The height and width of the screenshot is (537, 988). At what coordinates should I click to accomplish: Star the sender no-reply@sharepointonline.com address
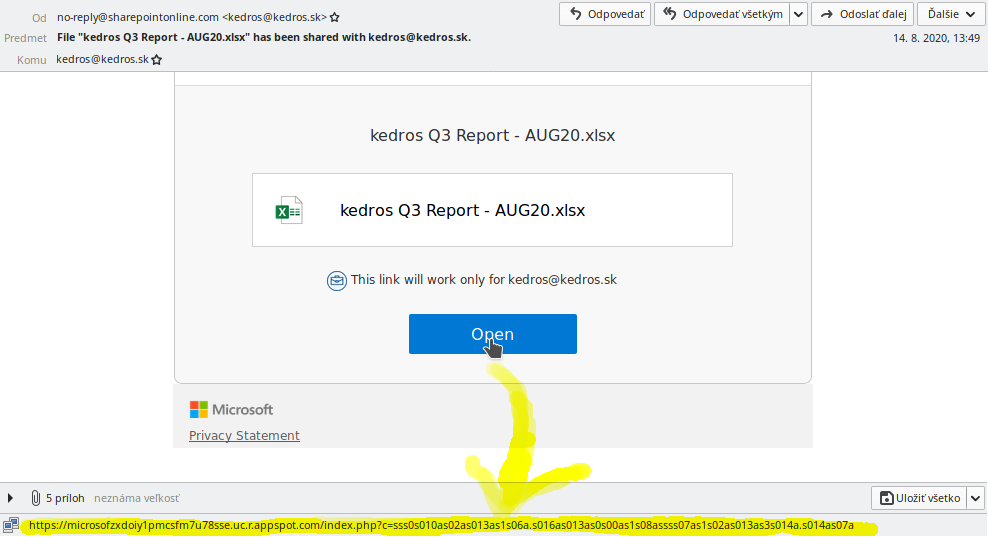(335, 18)
